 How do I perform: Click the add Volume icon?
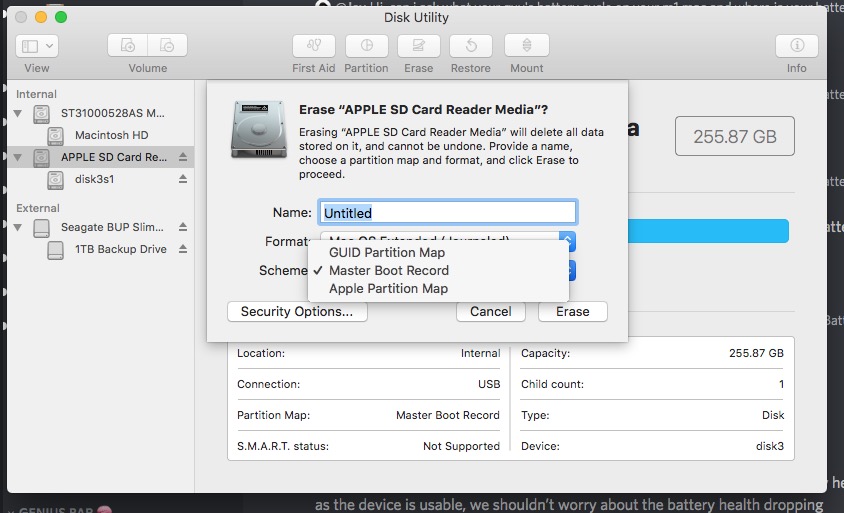point(128,45)
